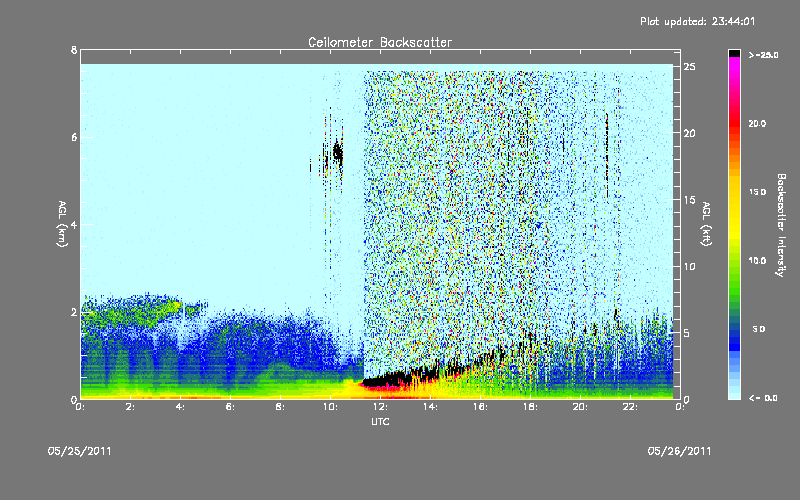Click the '10' kft tick on right axis
800x500 pixels.
coord(689,266)
